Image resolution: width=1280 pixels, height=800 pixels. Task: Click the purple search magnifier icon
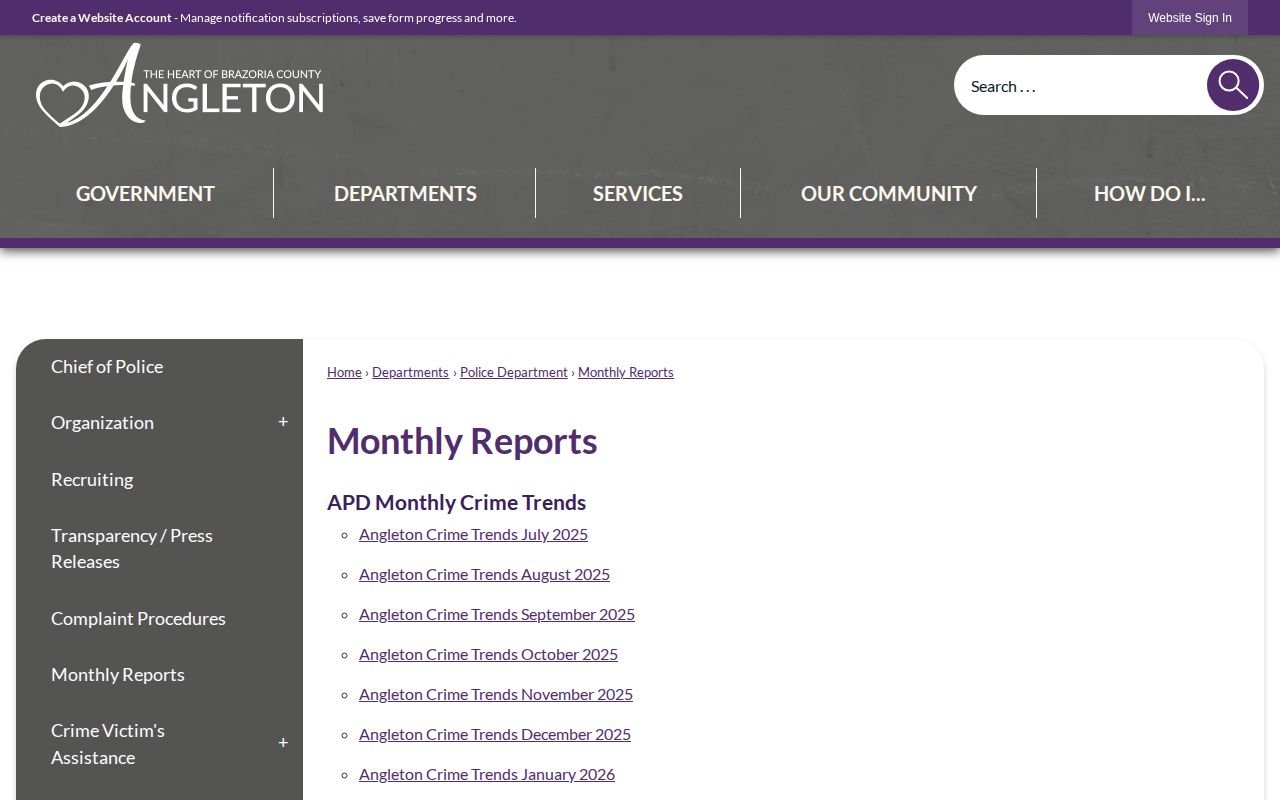coord(1232,85)
